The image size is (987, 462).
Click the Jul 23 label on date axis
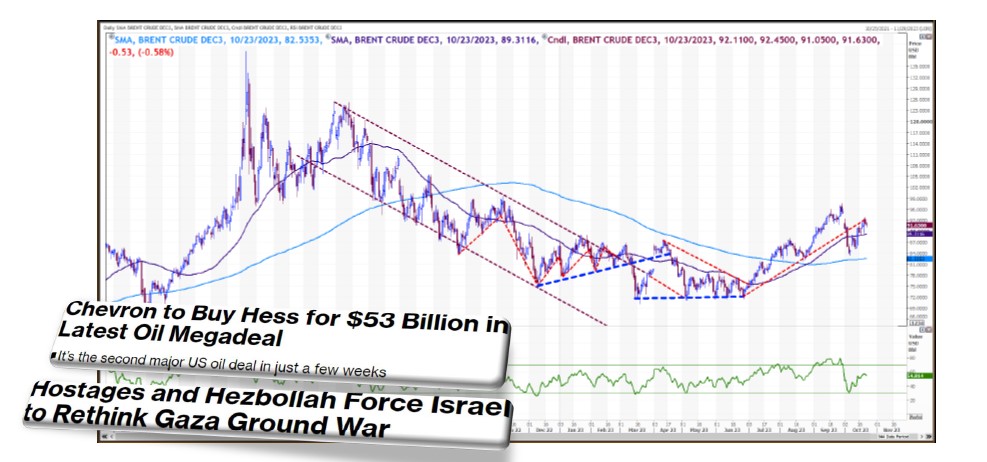pos(765,427)
